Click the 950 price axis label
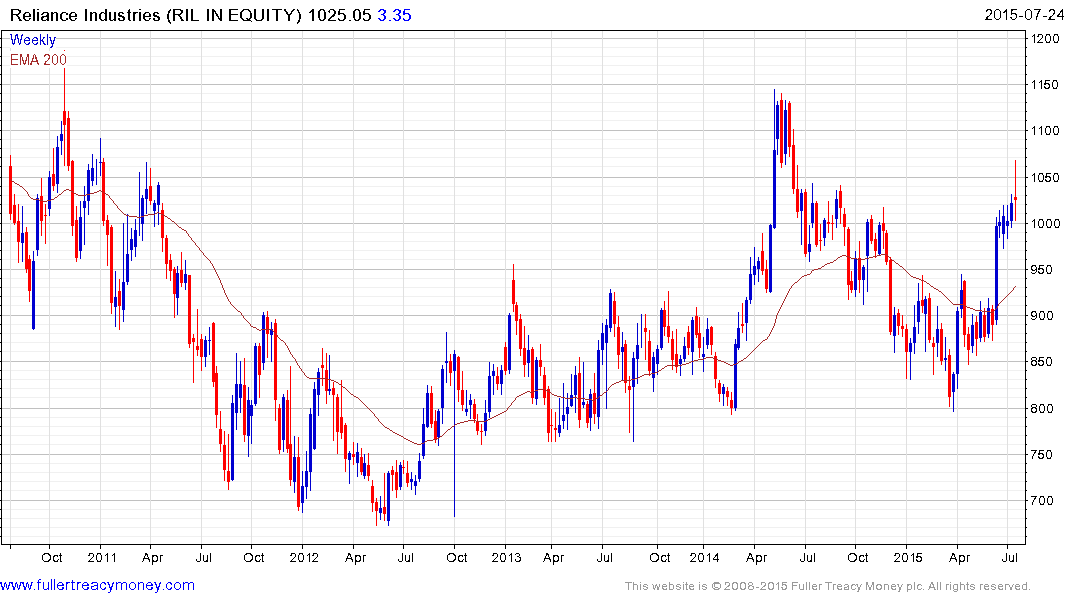Image resolution: width=1075 pixels, height=600 pixels. (1043, 269)
